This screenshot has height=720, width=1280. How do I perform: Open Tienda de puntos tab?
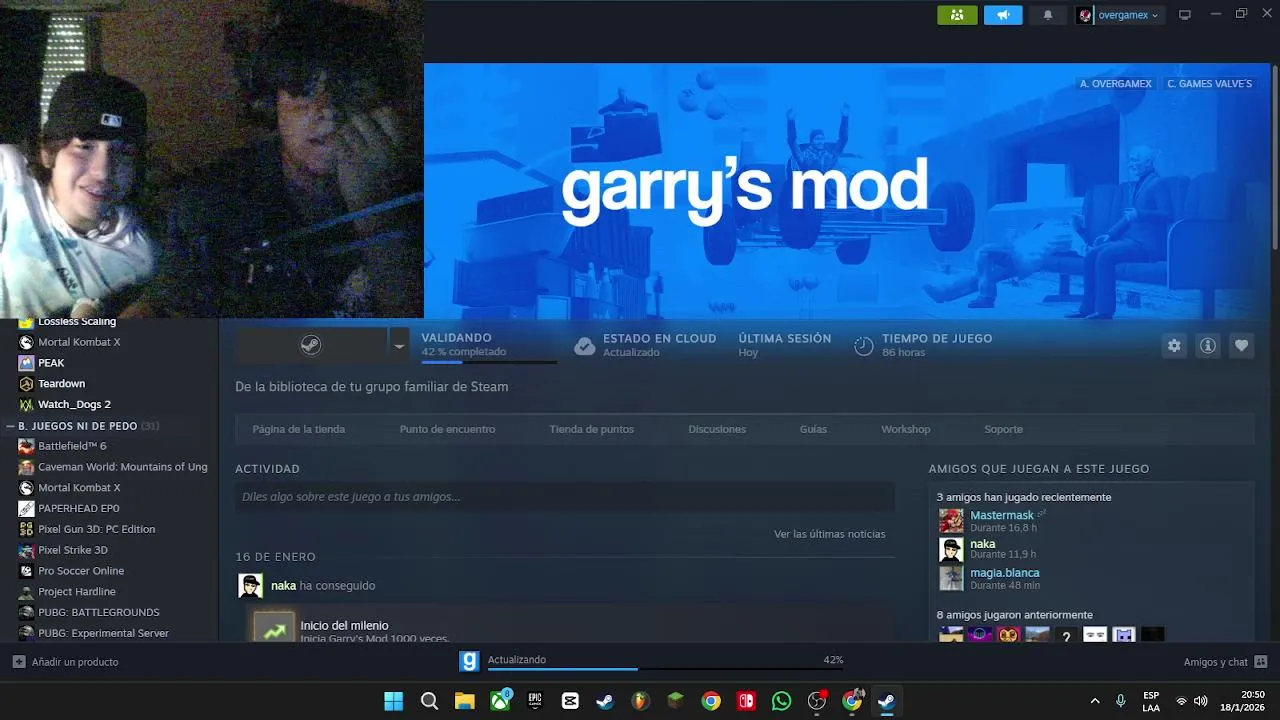point(591,429)
